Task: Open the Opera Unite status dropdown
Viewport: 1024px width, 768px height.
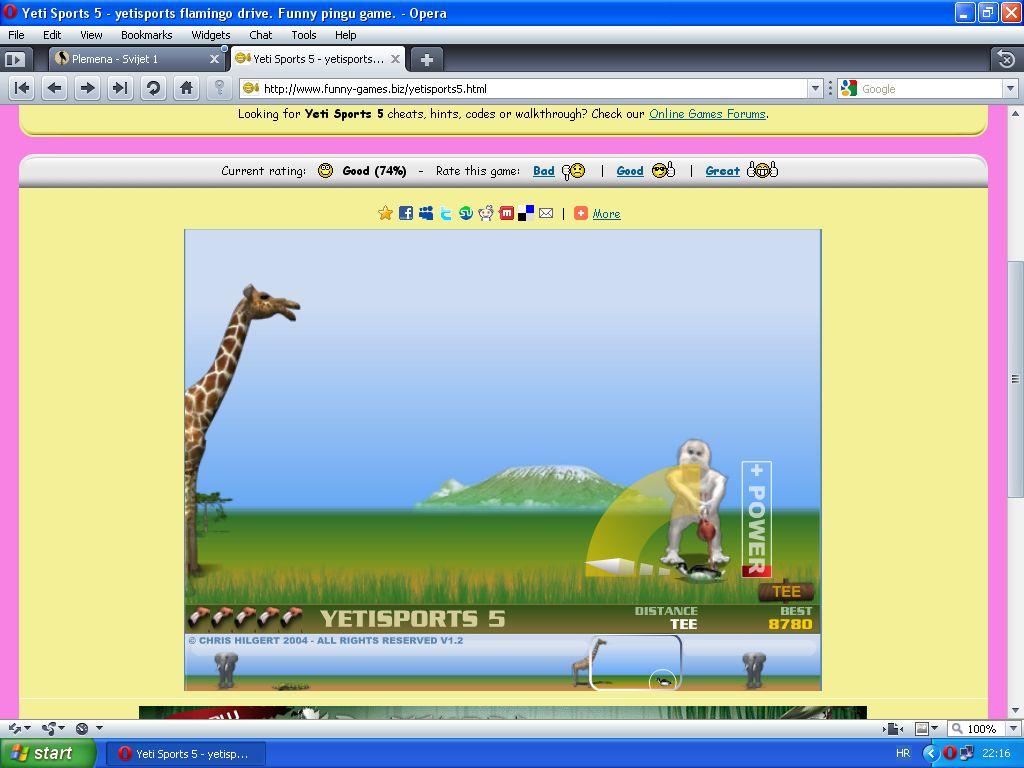Action: click(53, 728)
